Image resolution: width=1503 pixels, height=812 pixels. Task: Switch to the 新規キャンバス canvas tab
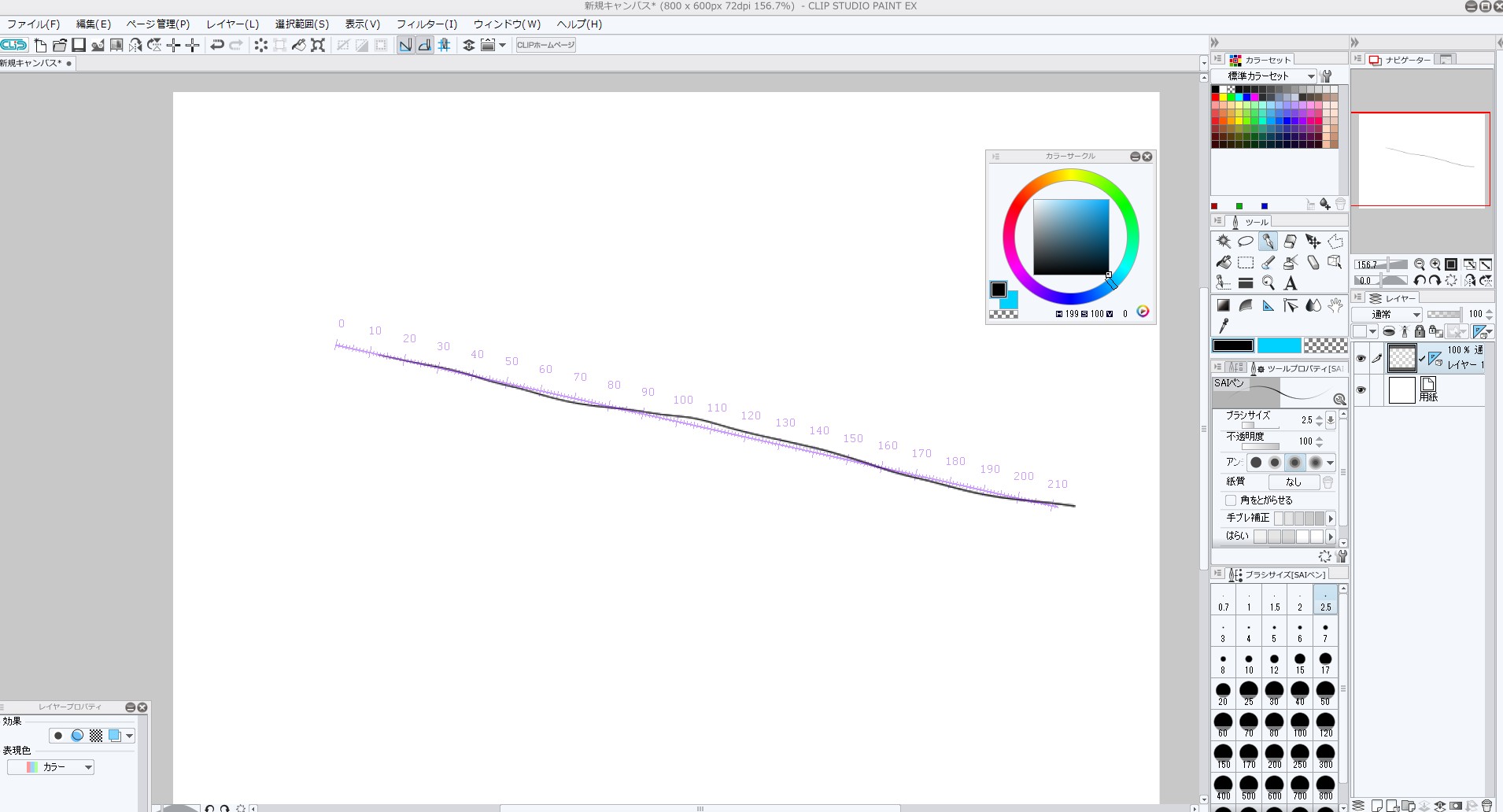(x=35, y=63)
